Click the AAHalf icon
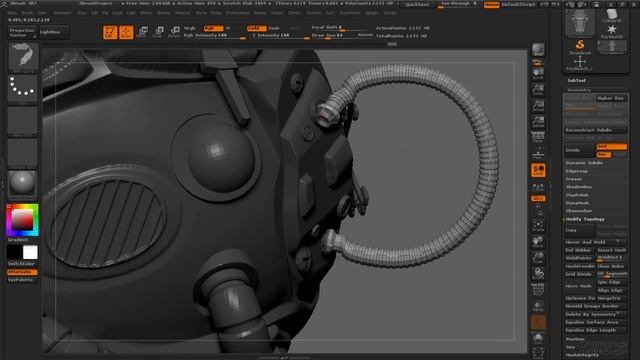The image size is (640, 360). pos(538,122)
